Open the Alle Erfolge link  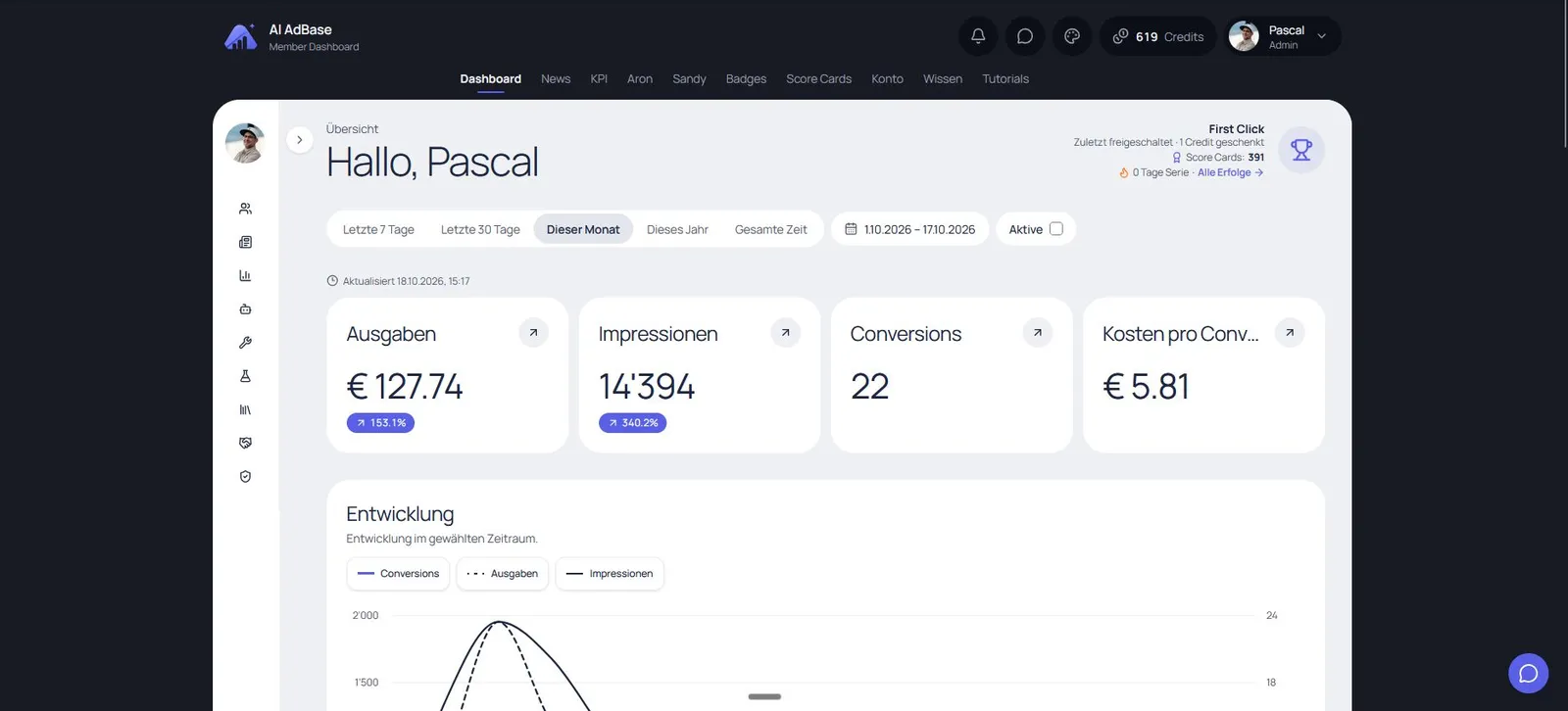click(1230, 172)
